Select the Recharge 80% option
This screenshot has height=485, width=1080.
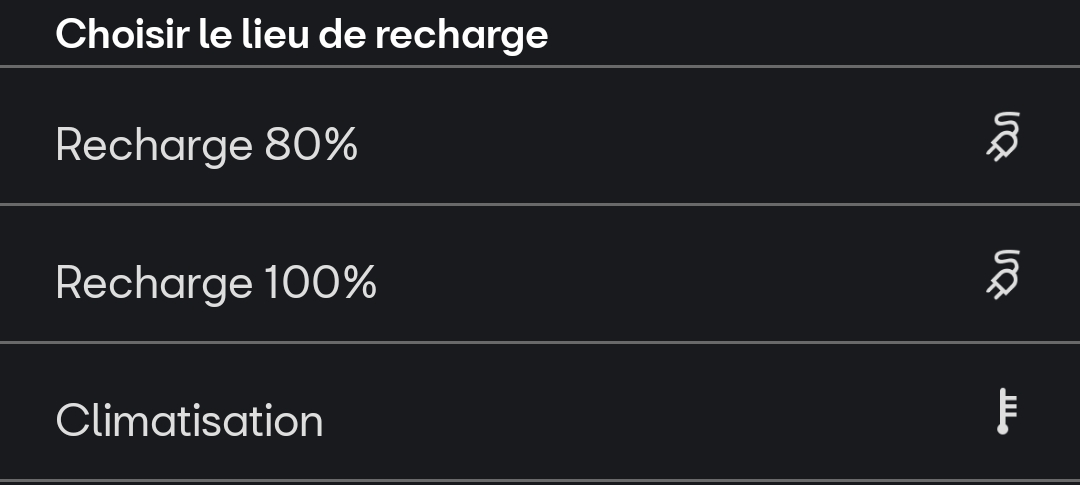[207, 146]
